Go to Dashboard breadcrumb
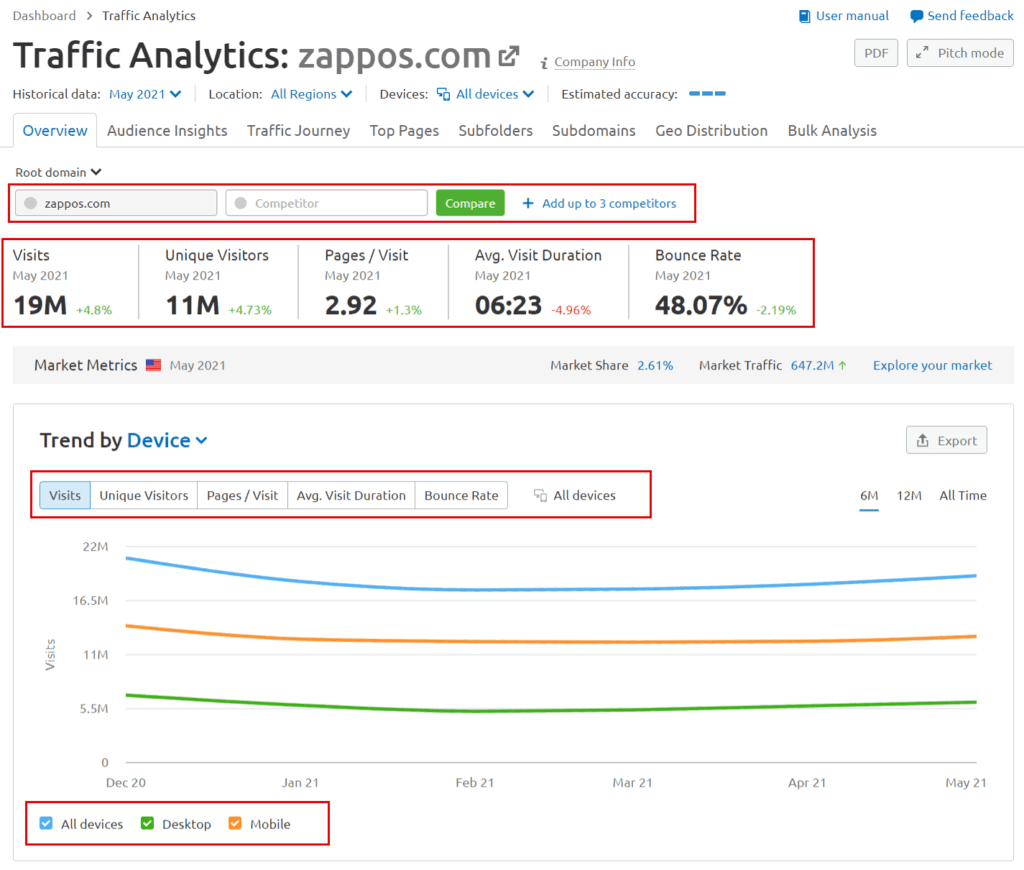The width and height of the screenshot is (1024, 870). (44, 16)
